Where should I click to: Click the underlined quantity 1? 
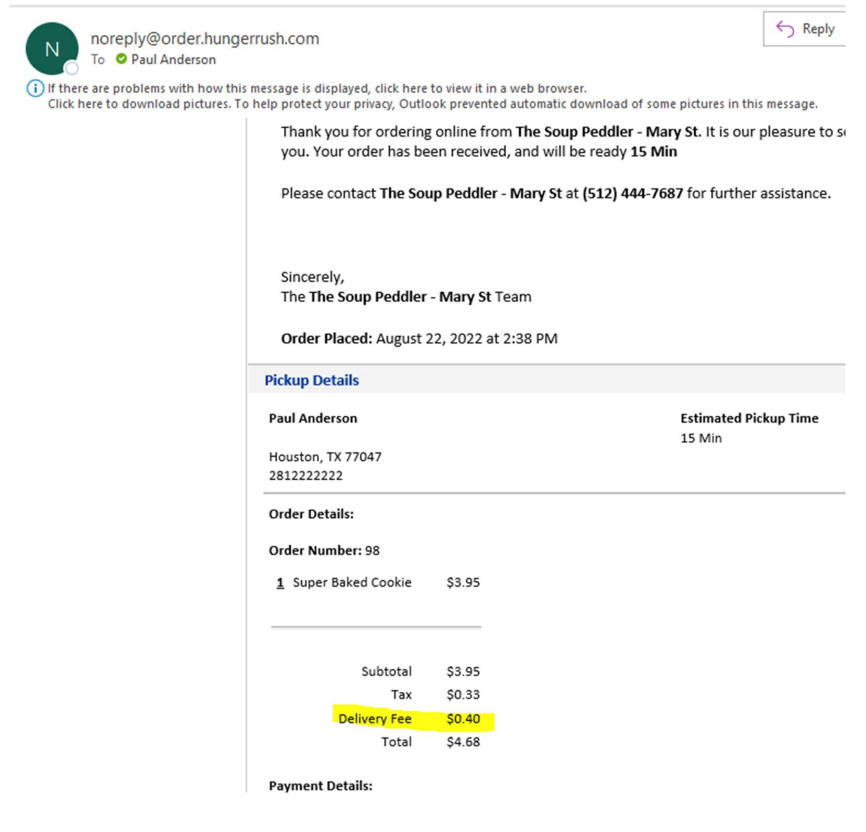tap(281, 583)
